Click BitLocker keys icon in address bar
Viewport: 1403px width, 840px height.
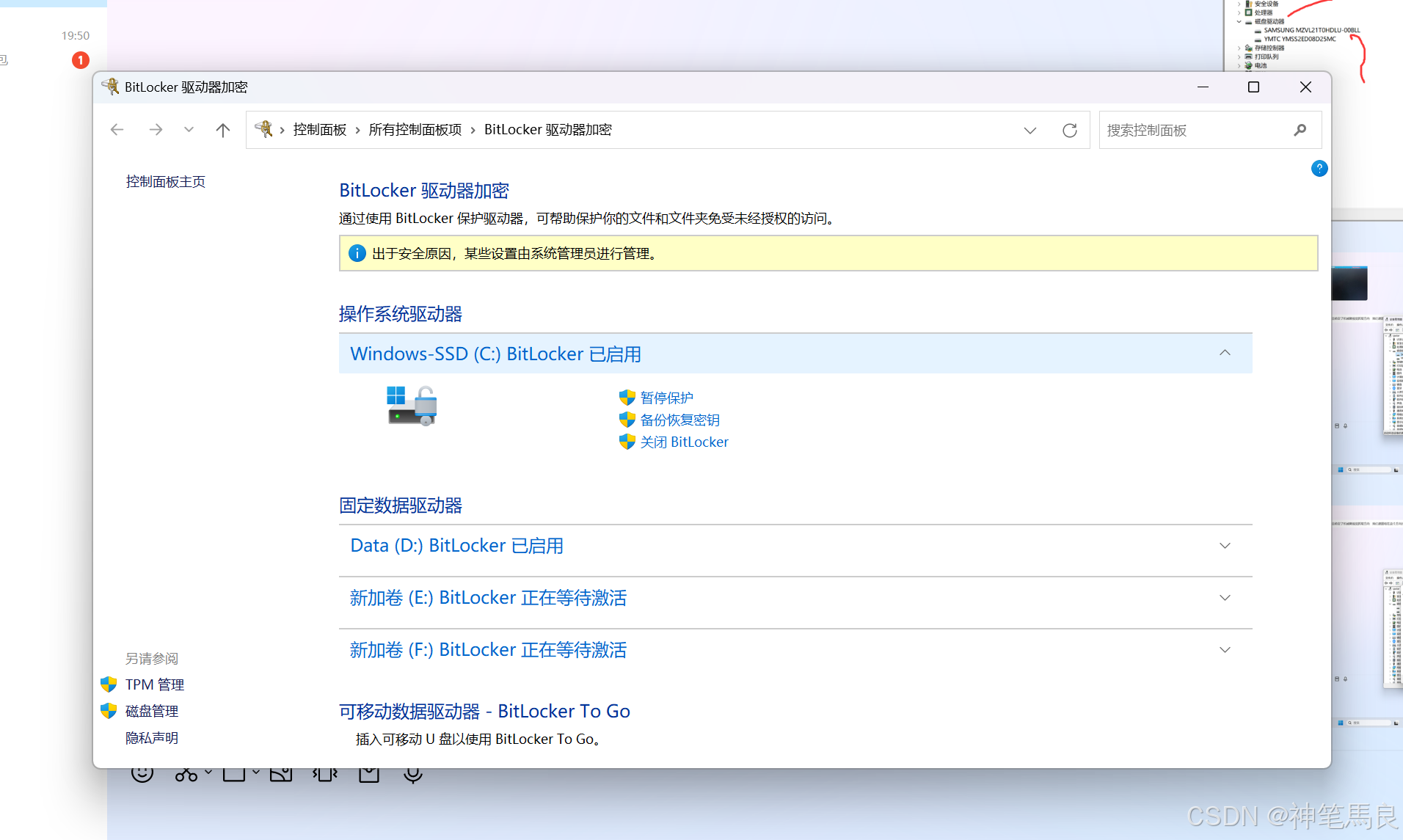[263, 129]
